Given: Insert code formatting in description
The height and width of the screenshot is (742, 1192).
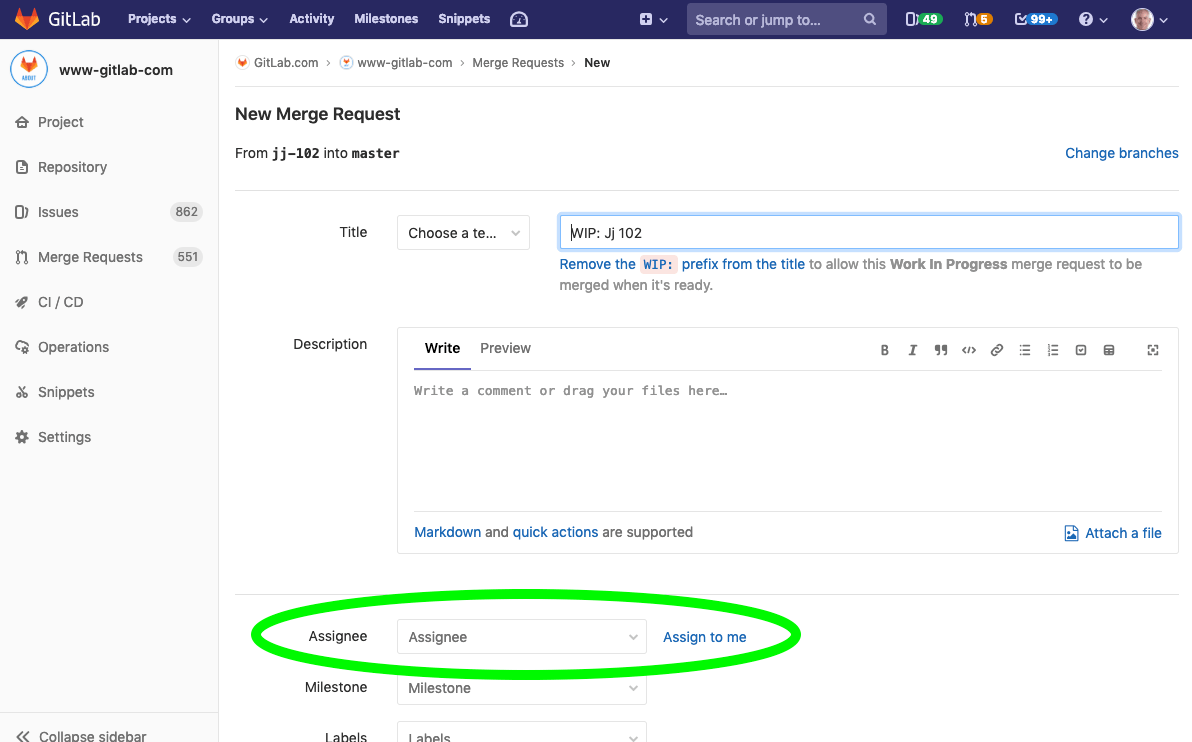Looking at the screenshot, I should tap(968, 350).
